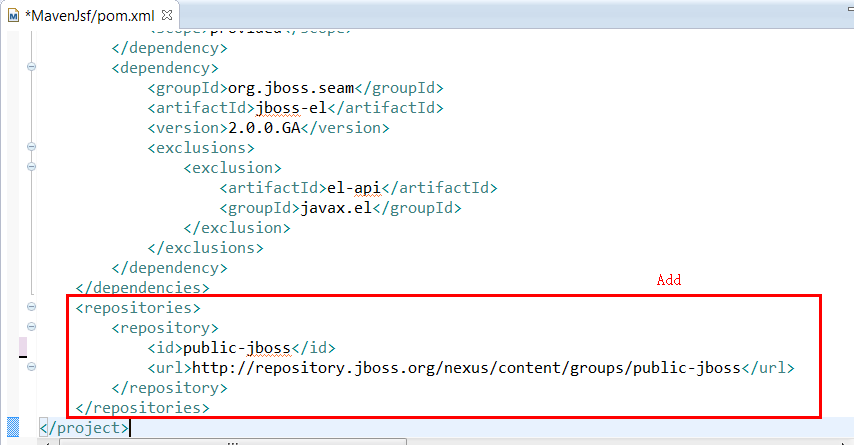
Task: Collapse the org.jboss.seam dependency block
Action: click(31, 68)
